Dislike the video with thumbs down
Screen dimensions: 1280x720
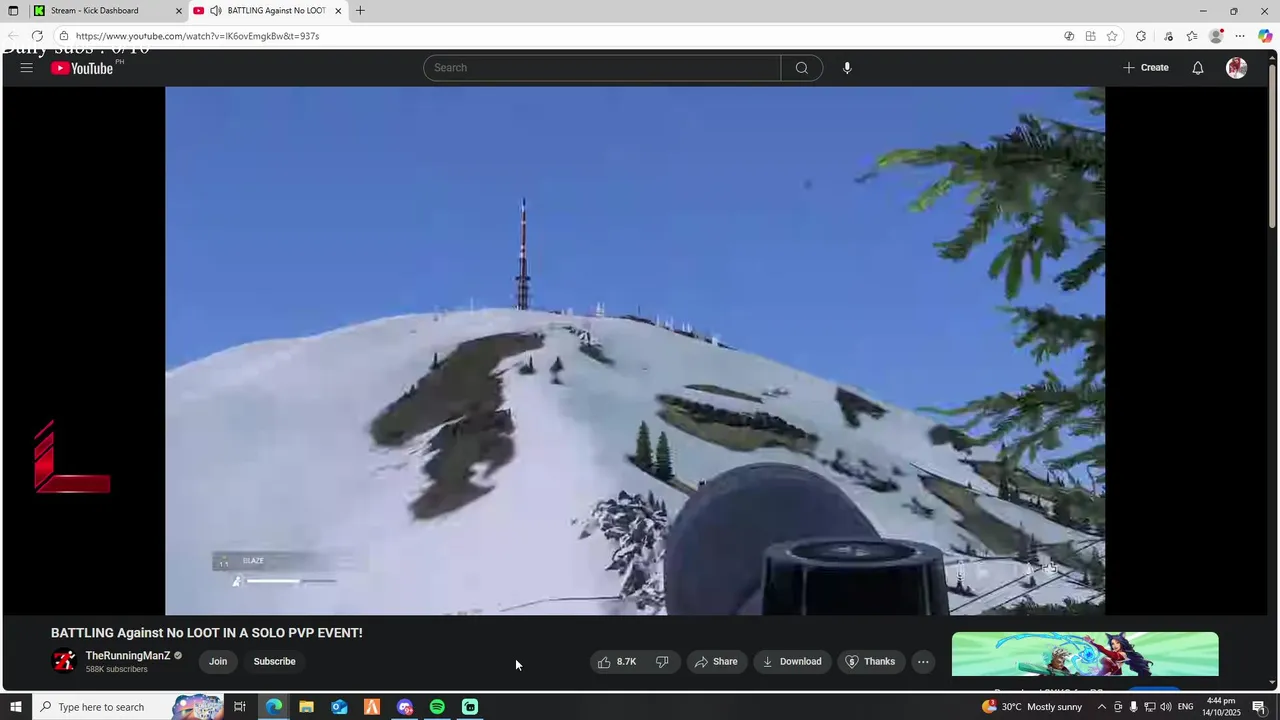[662, 661]
